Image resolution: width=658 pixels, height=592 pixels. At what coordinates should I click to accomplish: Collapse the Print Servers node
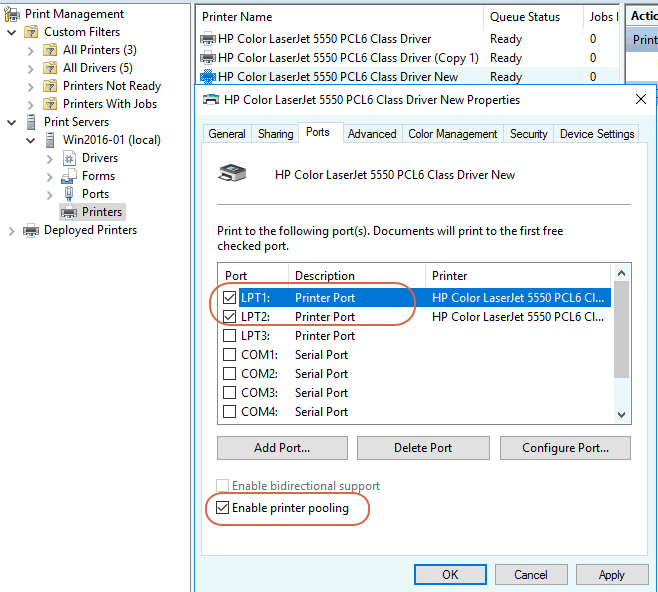12,123
